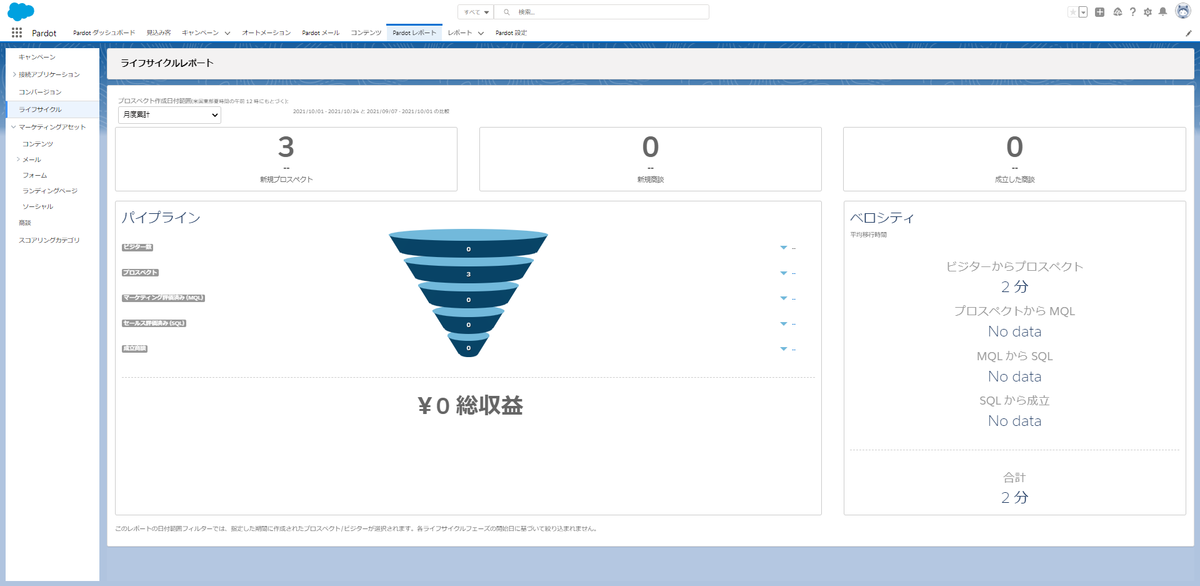Open the Trailhead guidance cloud icon
1200x586 pixels.
coord(1117,12)
